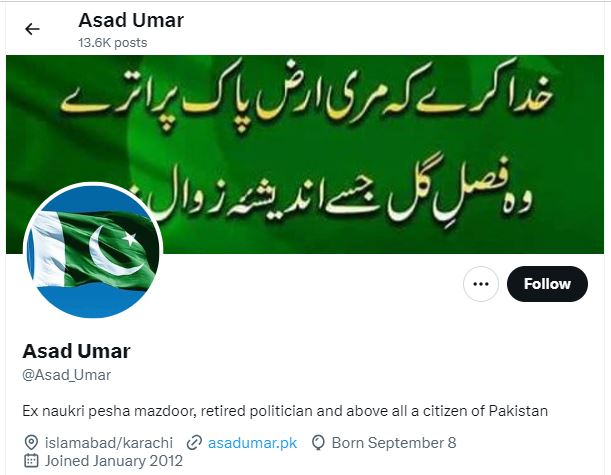The image size is (611, 475).
Task: Follow Asad Umar's account
Action: pyautogui.click(x=547, y=284)
